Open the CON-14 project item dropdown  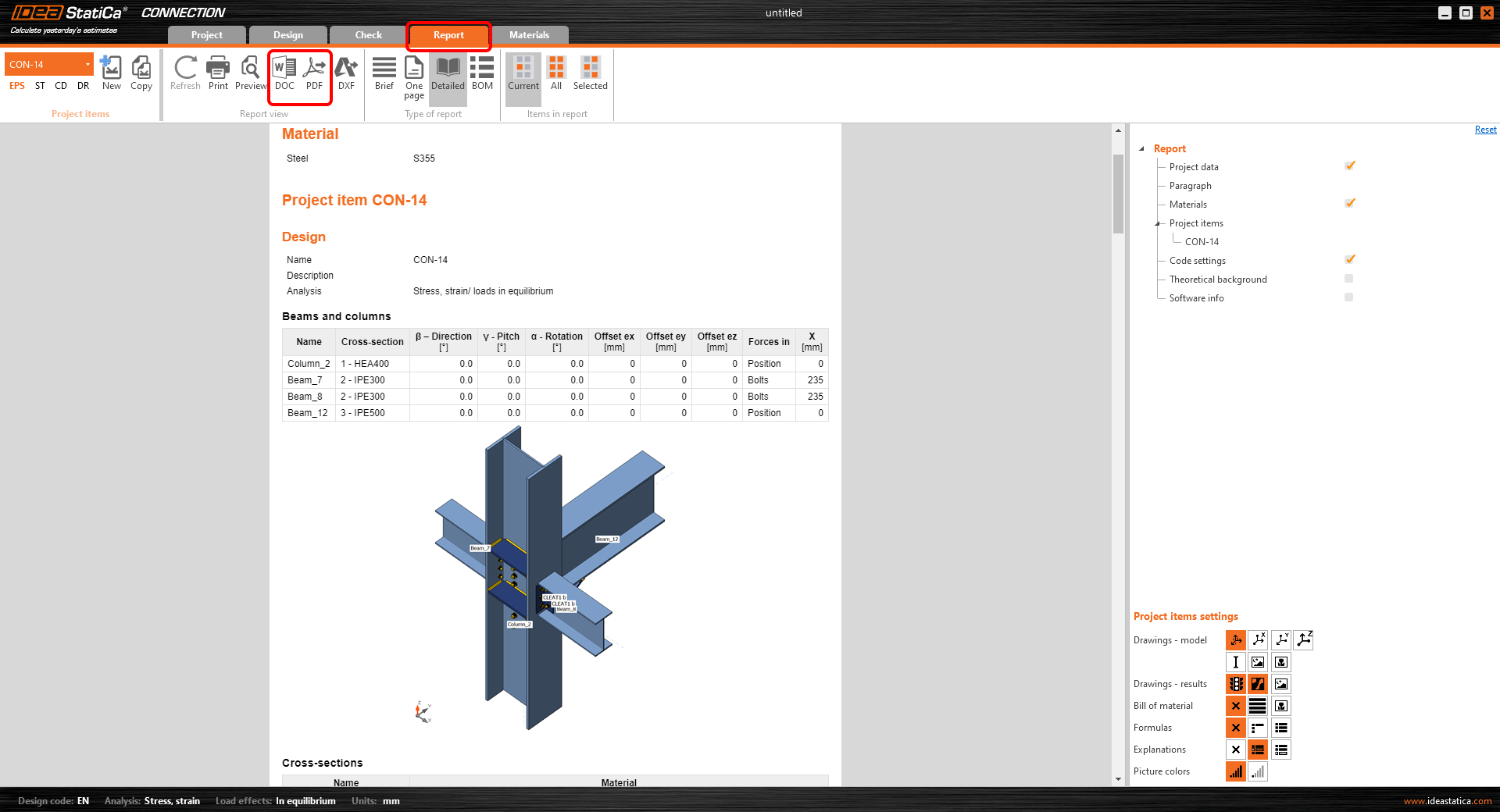(x=87, y=65)
